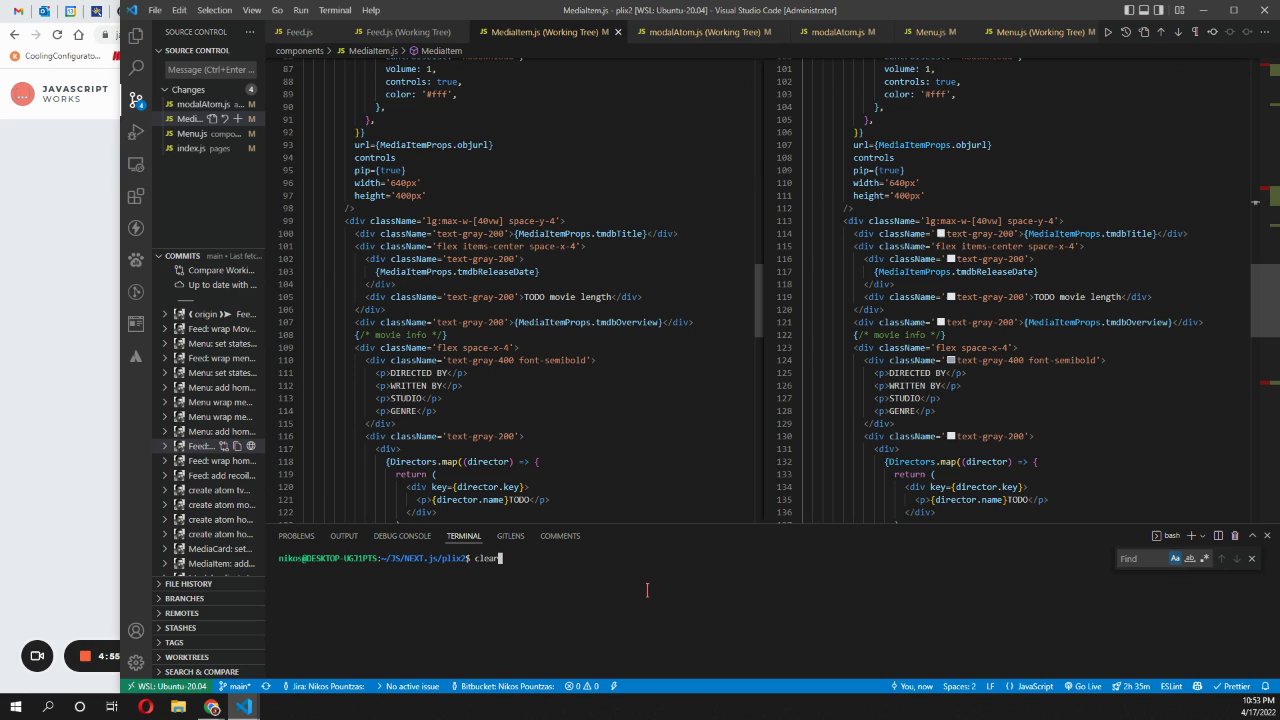Open new terminal profile dropdown arrow
Viewport: 1280px width, 720px height.
[1203, 536]
